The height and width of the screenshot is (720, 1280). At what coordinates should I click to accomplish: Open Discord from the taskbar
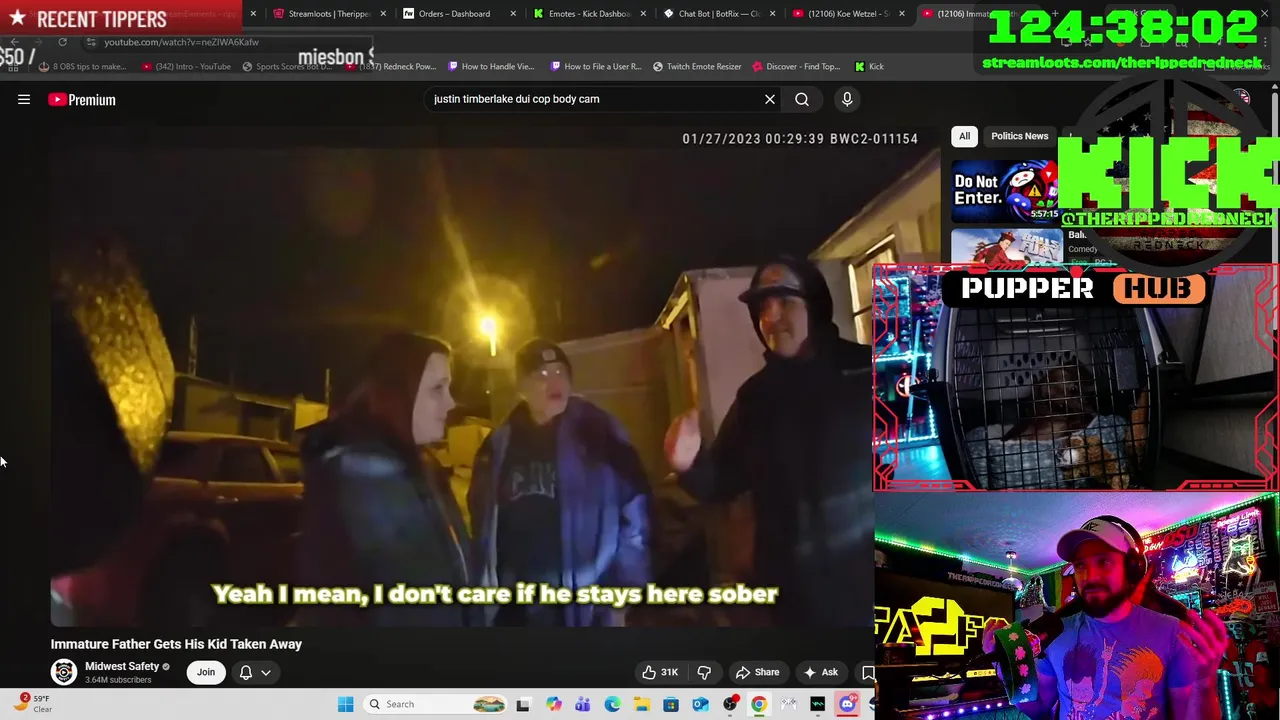848,704
